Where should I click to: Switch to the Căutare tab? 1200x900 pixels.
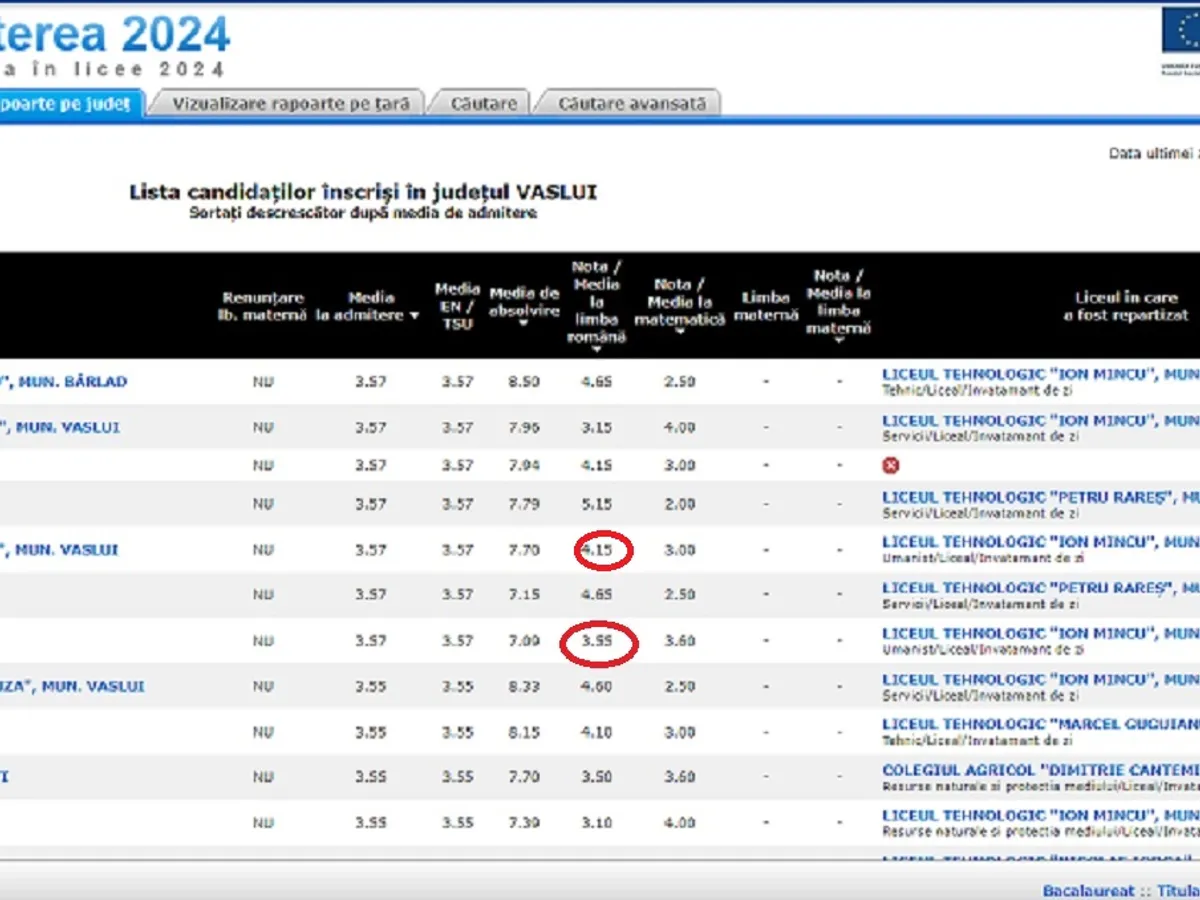point(483,104)
